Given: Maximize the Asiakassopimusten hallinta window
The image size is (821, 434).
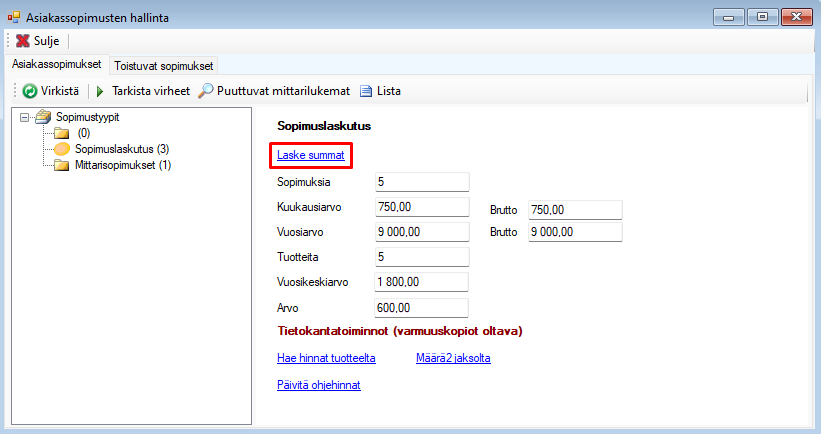Looking at the screenshot, I should 762,17.
